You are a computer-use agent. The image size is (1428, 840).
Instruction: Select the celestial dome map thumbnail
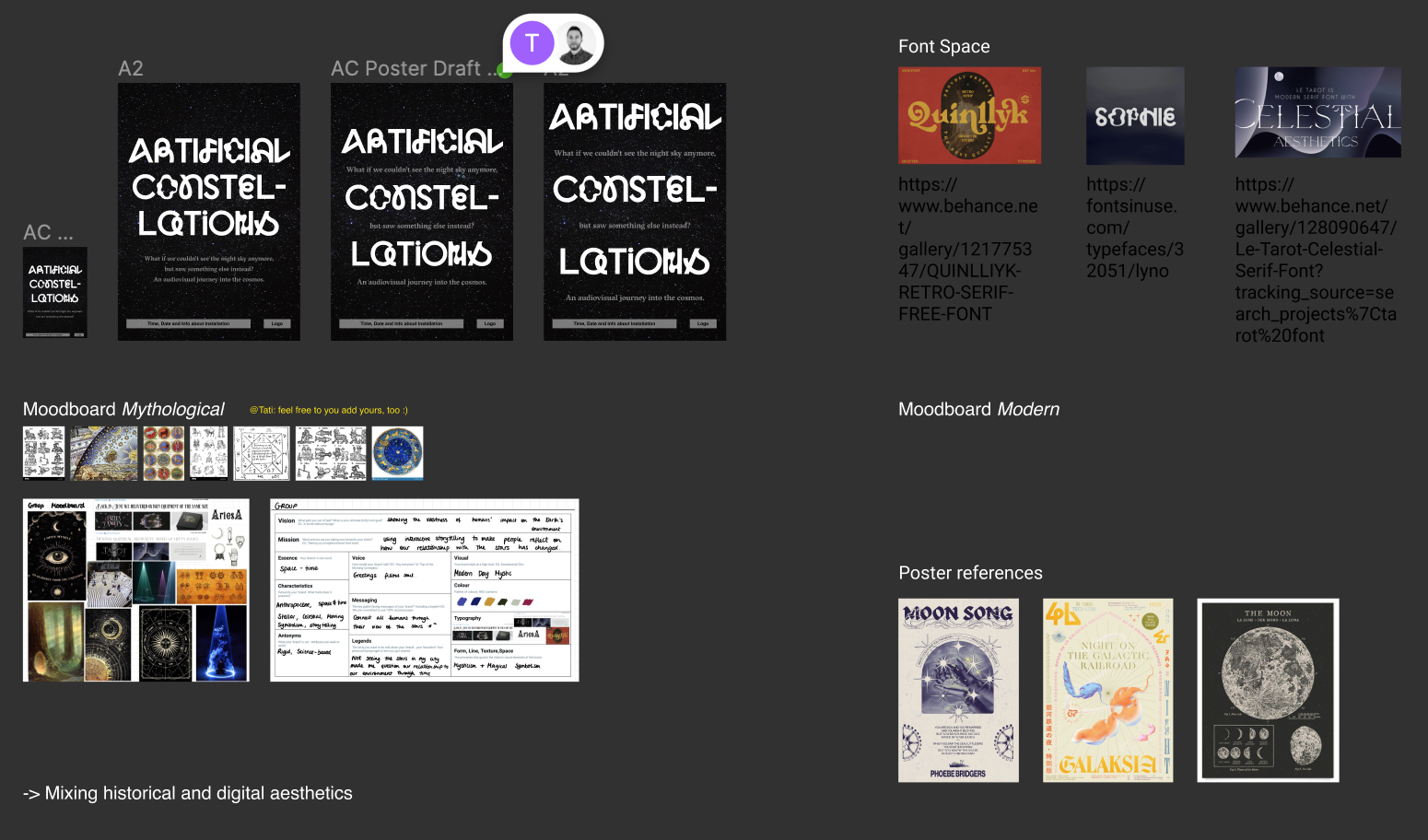[x=104, y=453]
